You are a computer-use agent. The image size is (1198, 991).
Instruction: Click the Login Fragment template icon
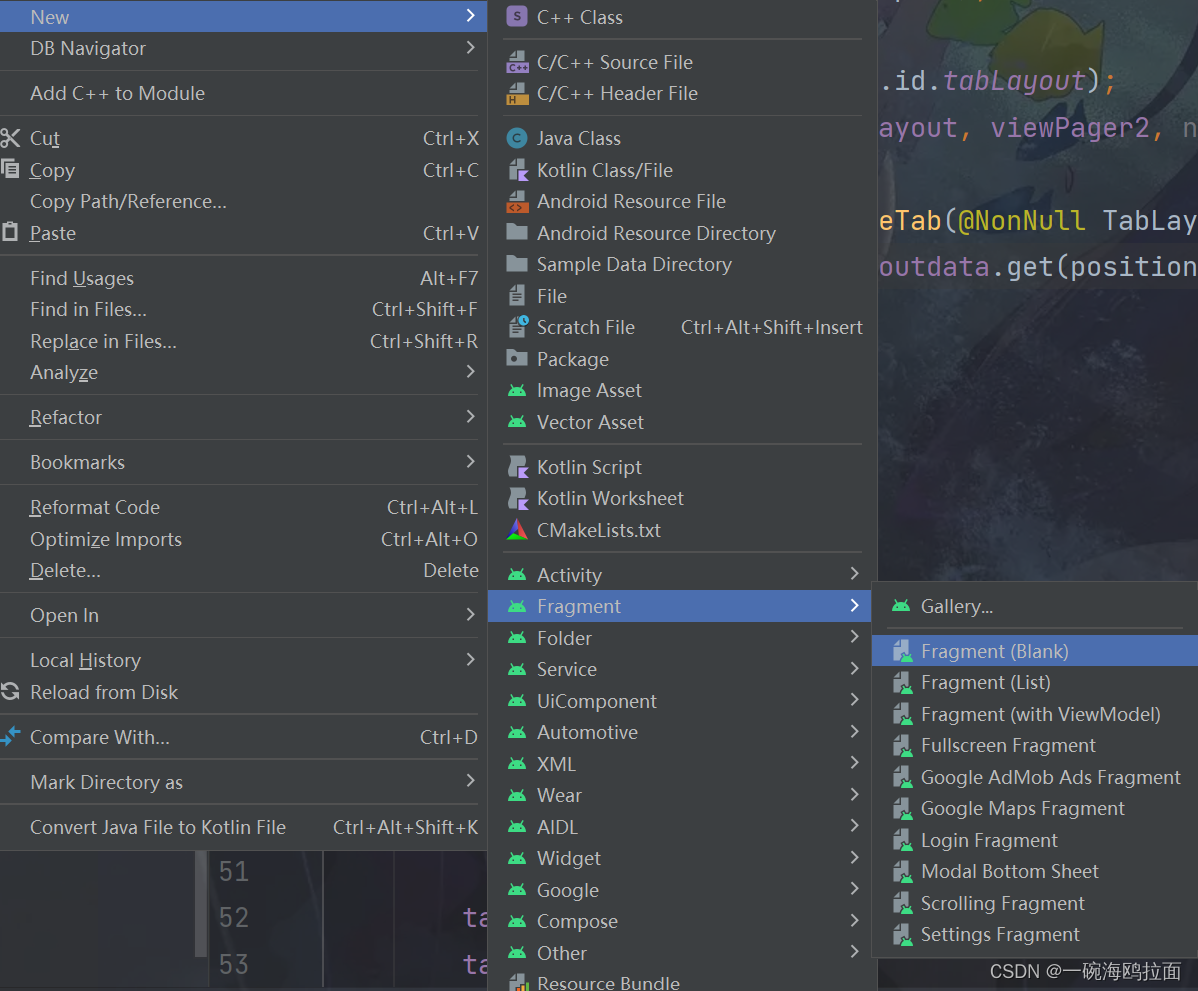coord(902,840)
